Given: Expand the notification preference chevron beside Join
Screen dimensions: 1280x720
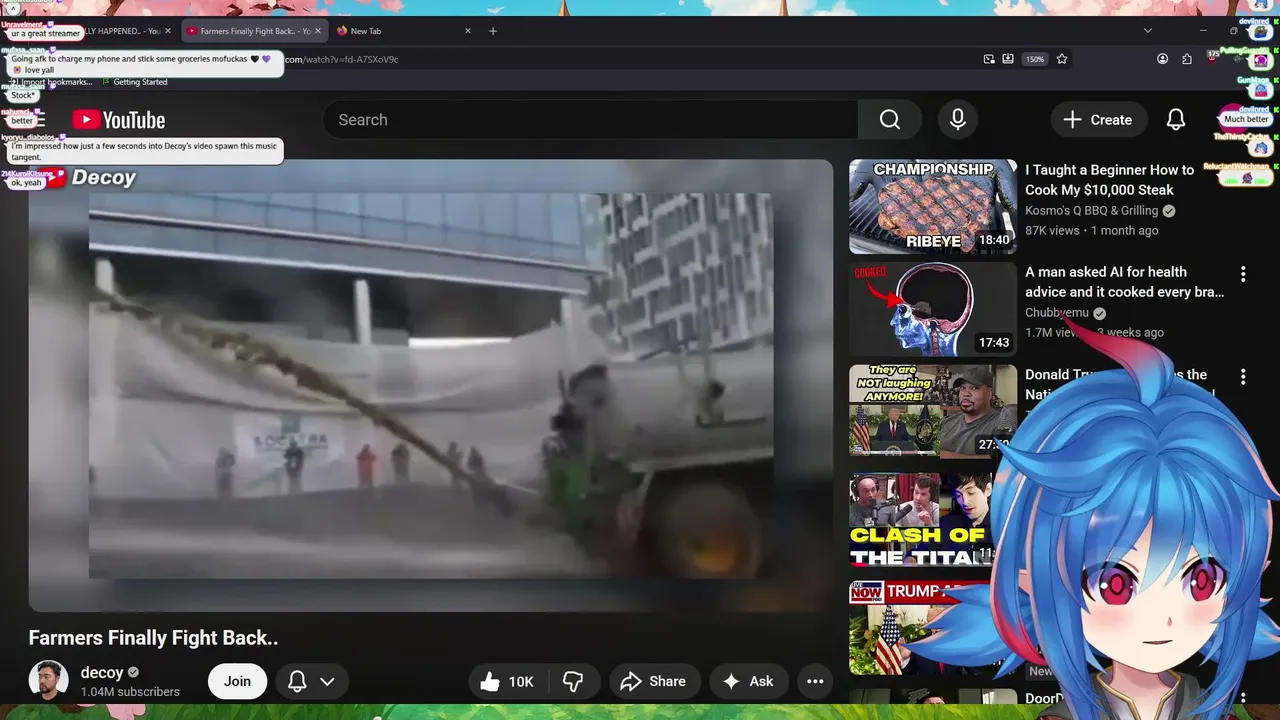Looking at the screenshot, I should coord(327,681).
